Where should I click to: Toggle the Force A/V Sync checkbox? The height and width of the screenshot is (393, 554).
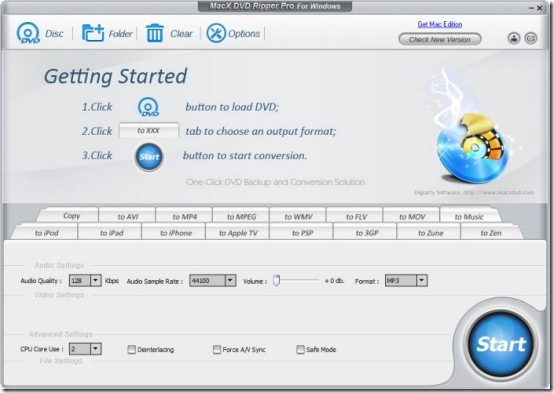(x=217, y=350)
